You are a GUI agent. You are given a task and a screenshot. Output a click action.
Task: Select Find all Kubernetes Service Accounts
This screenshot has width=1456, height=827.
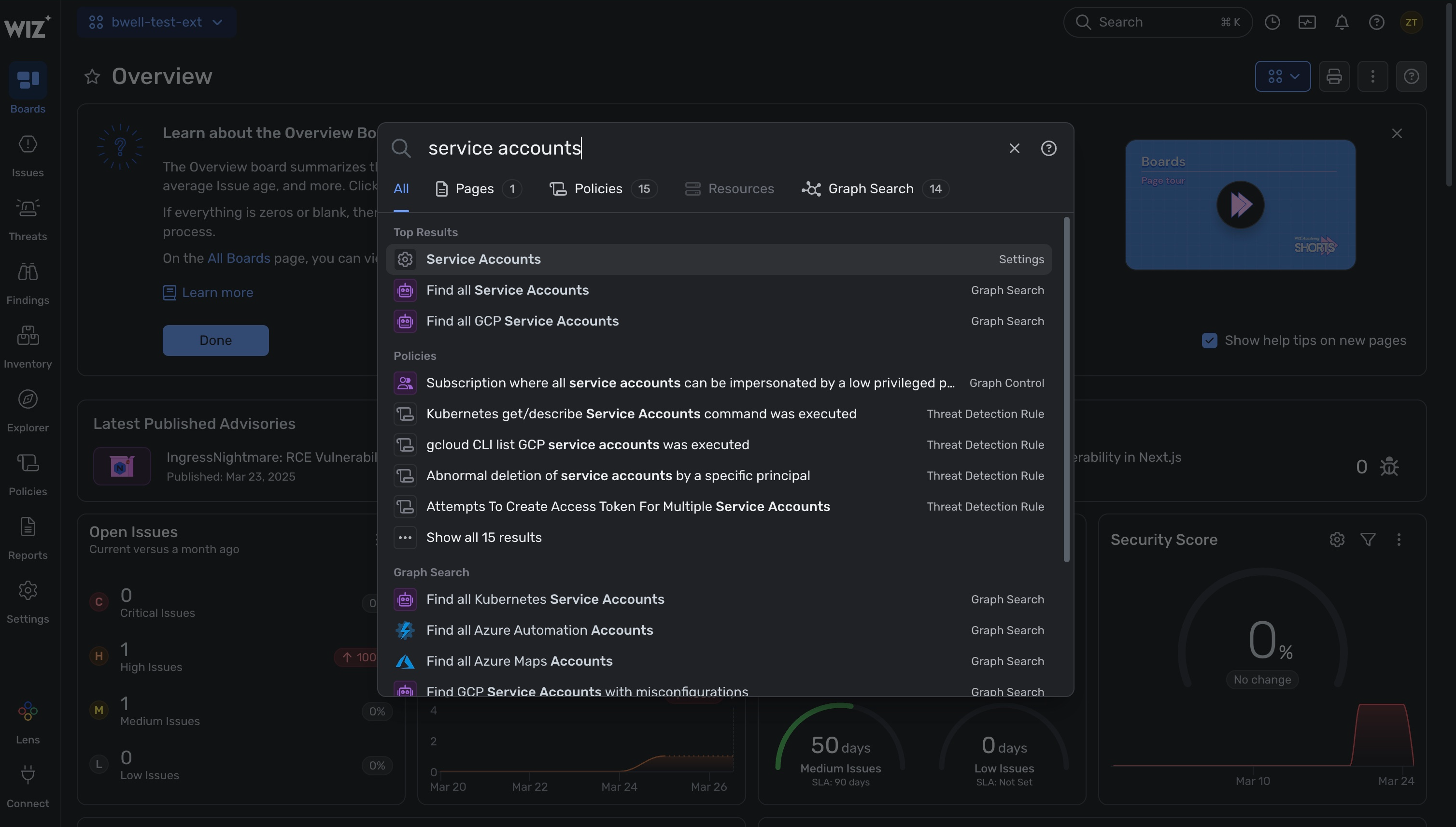(719, 599)
